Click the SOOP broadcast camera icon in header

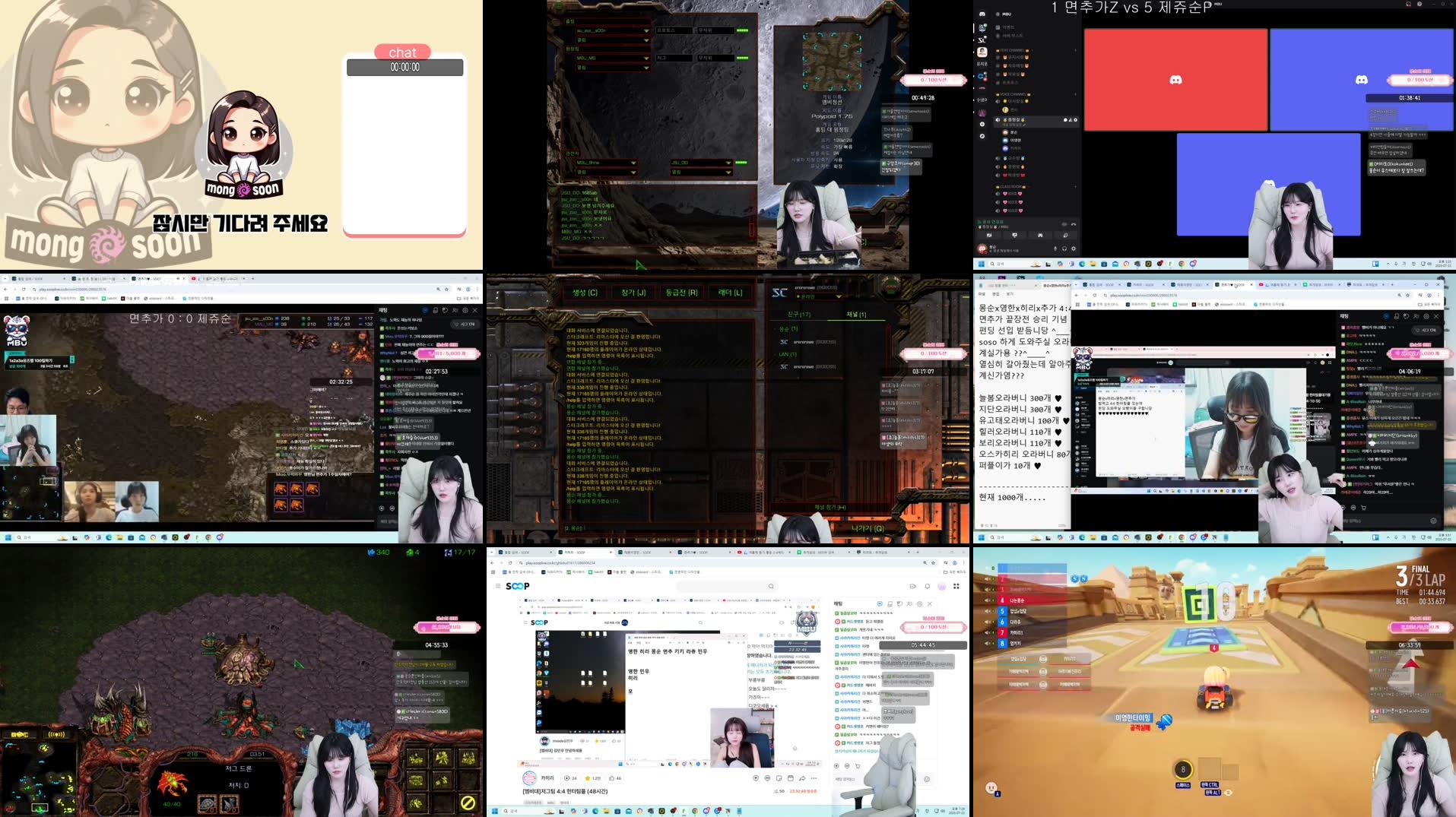coord(912,586)
